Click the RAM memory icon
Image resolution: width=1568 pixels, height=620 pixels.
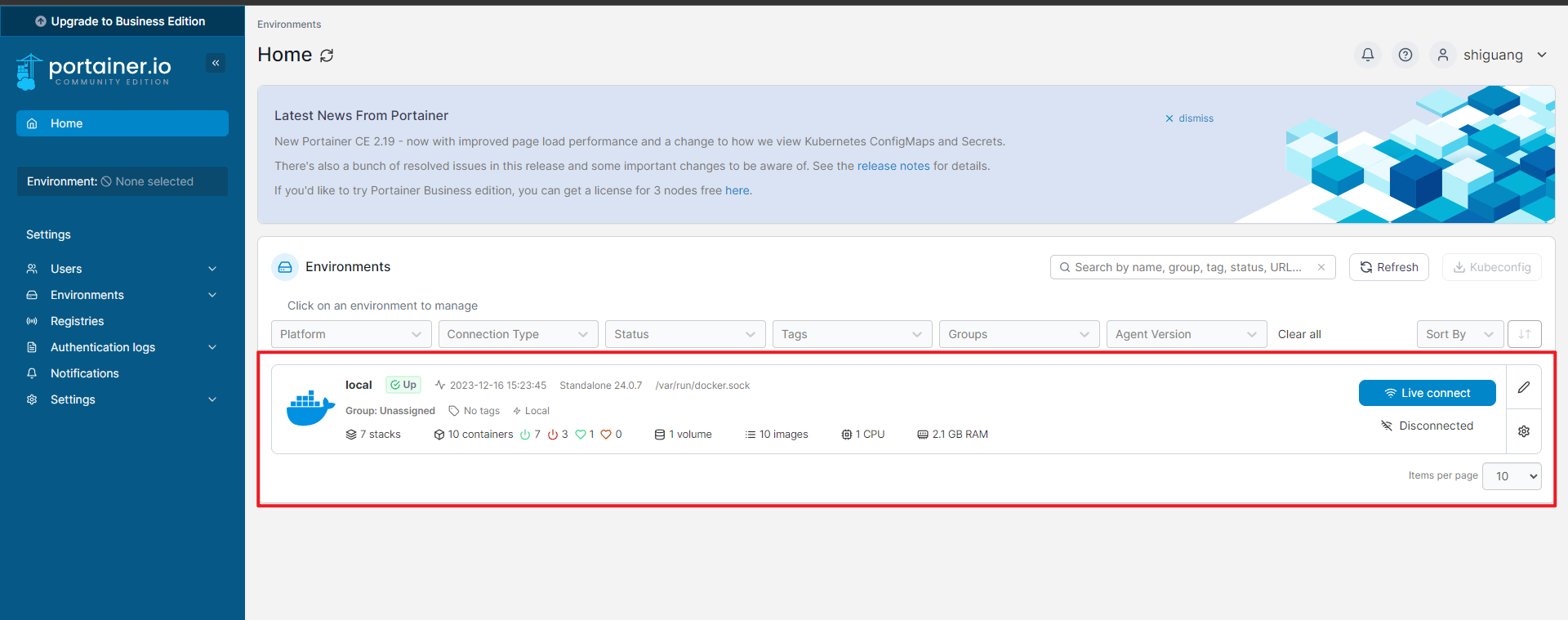923,435
